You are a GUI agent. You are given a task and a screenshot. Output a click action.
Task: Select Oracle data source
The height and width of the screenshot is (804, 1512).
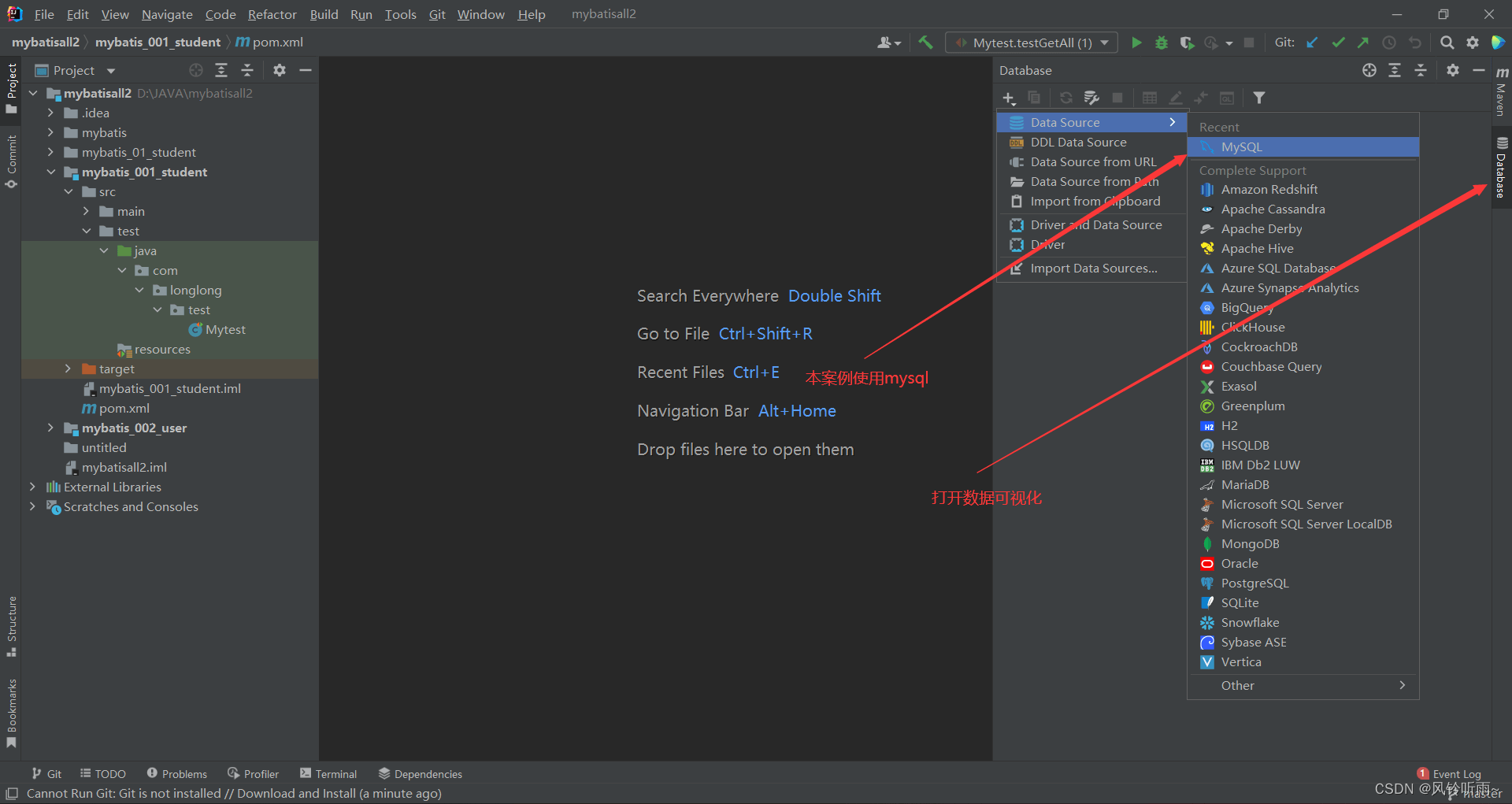point(1303,563)
